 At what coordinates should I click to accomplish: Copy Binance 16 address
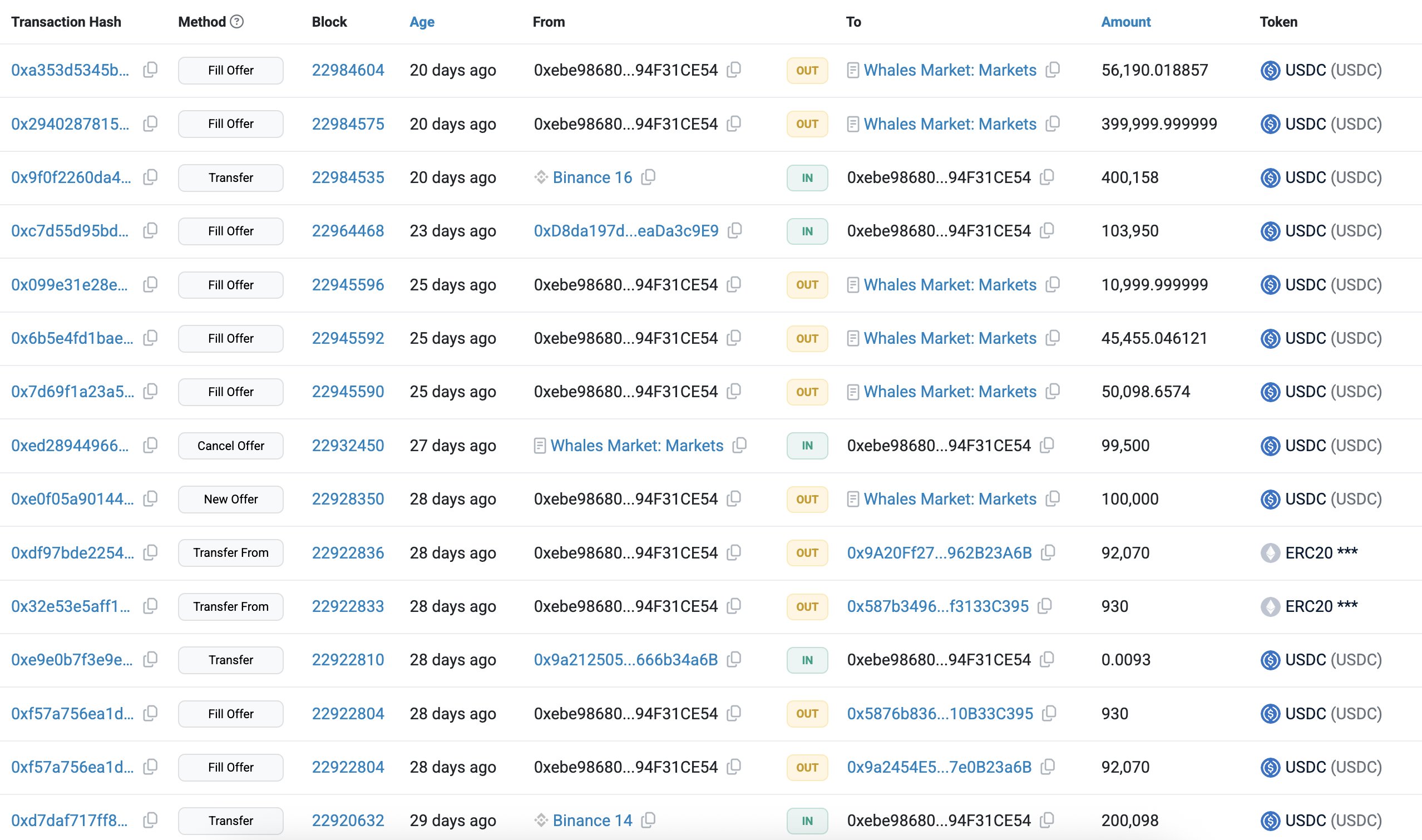point(648,178)
